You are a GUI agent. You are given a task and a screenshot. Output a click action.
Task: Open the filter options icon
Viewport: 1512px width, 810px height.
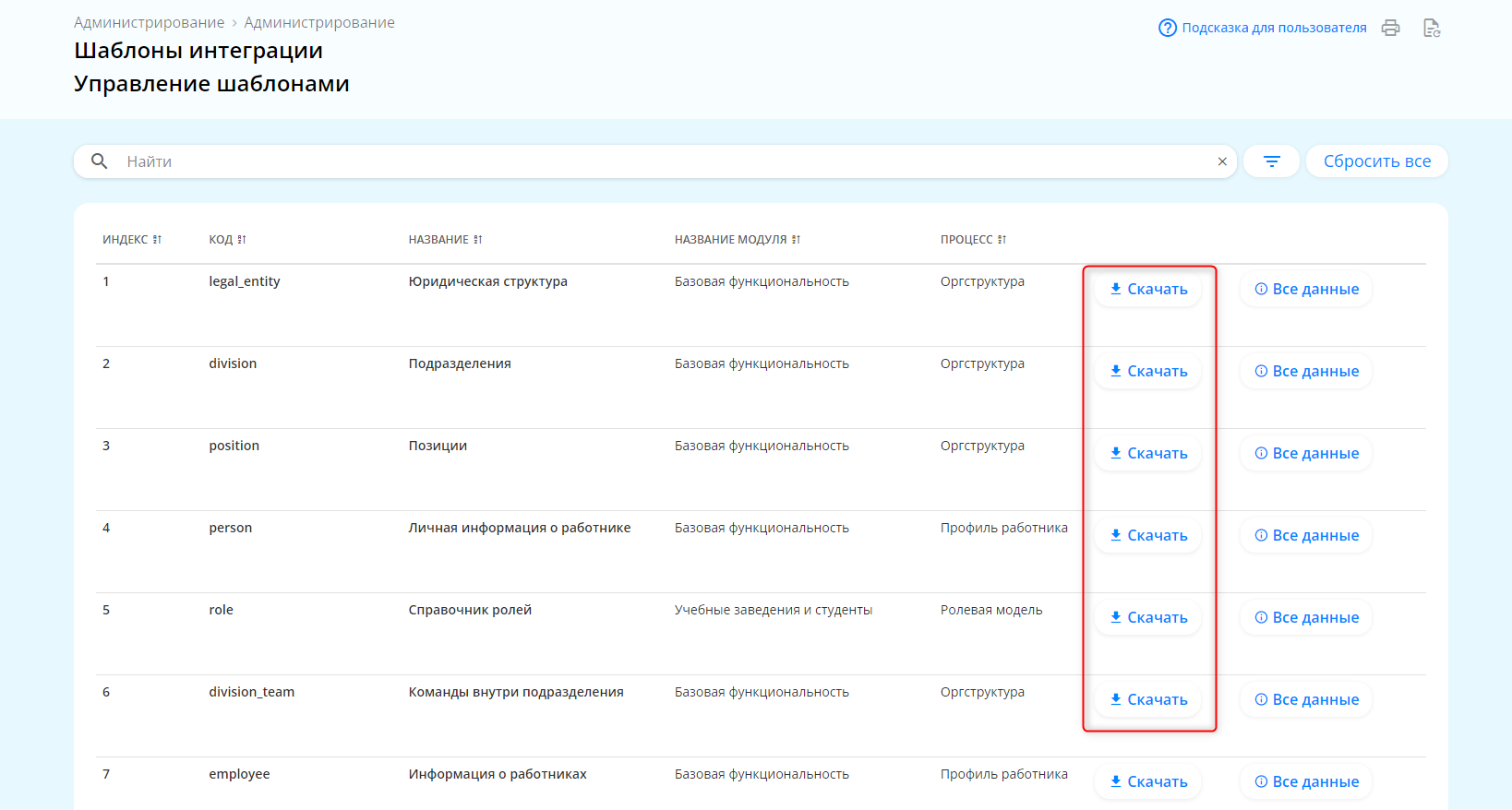pos(1271,161)
